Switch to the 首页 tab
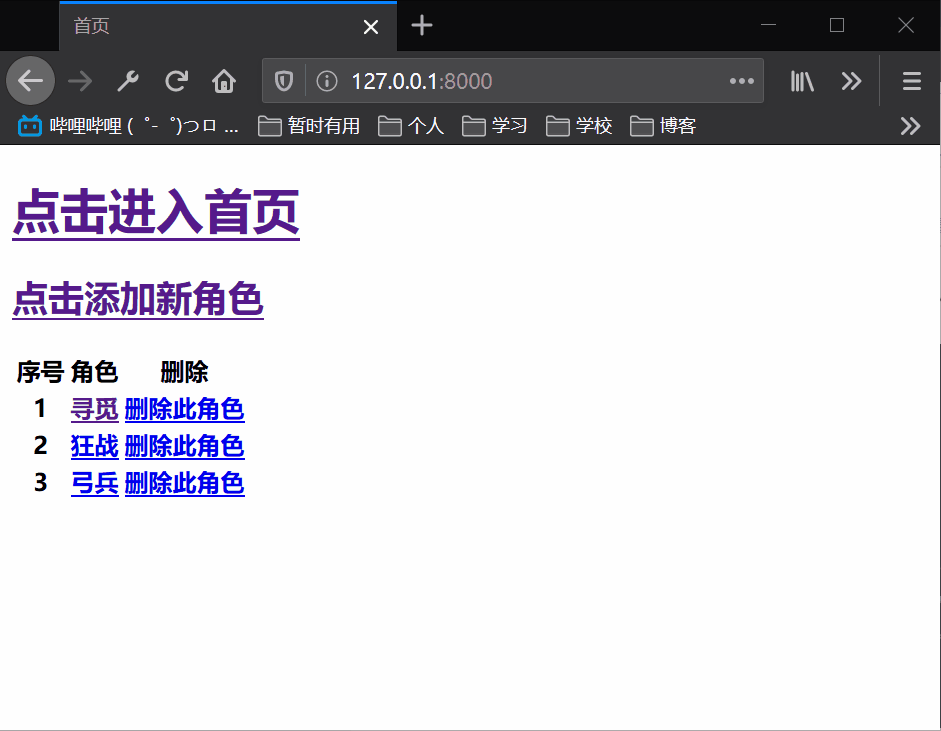This screenshot has width=941, height=731. 200,27
